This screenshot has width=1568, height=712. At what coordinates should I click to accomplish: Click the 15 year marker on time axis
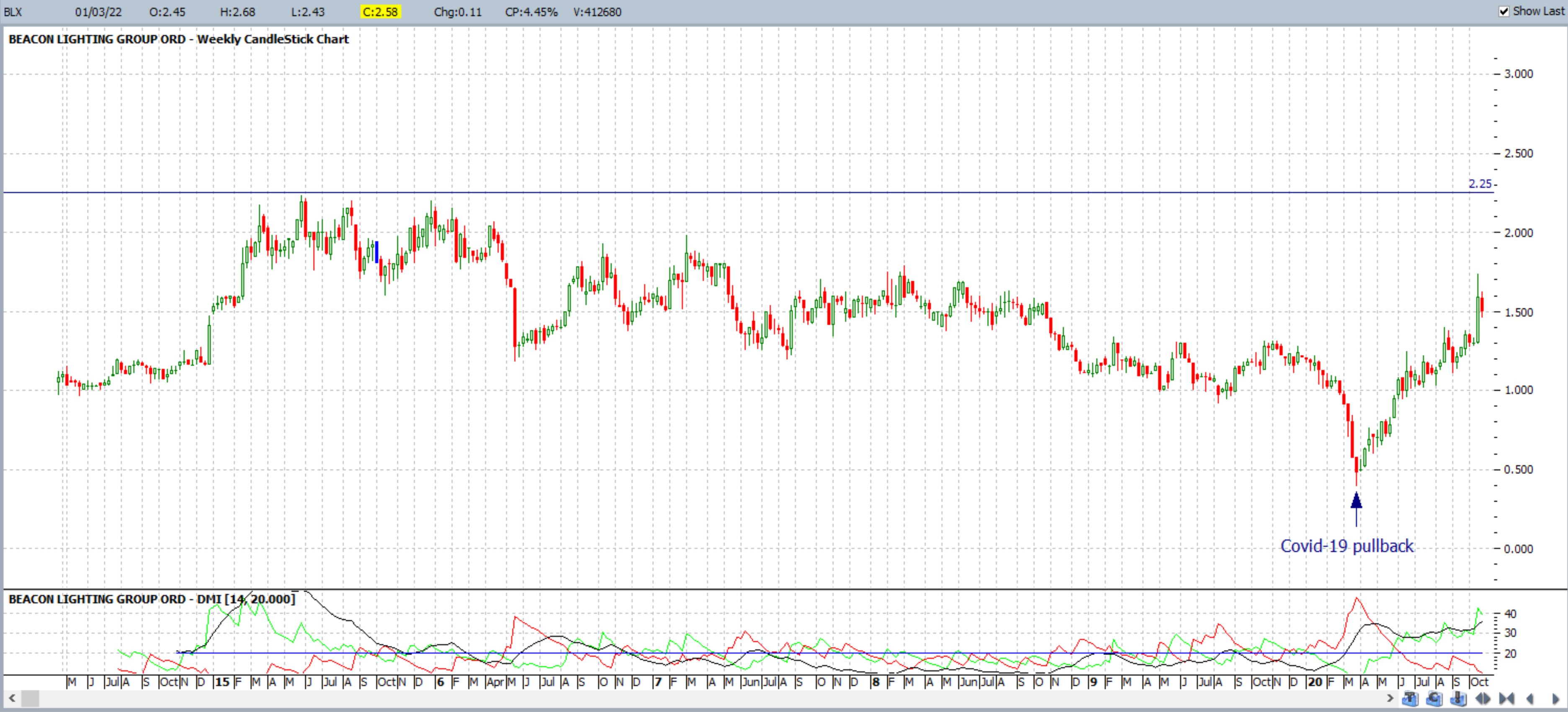click(x=223, y=682)
